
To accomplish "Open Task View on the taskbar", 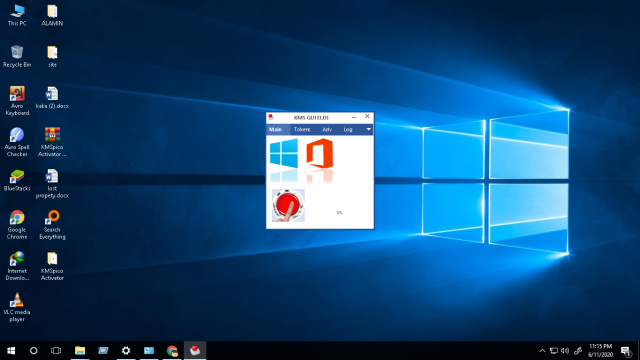I will pyautogui.click(x=56, y=351).
